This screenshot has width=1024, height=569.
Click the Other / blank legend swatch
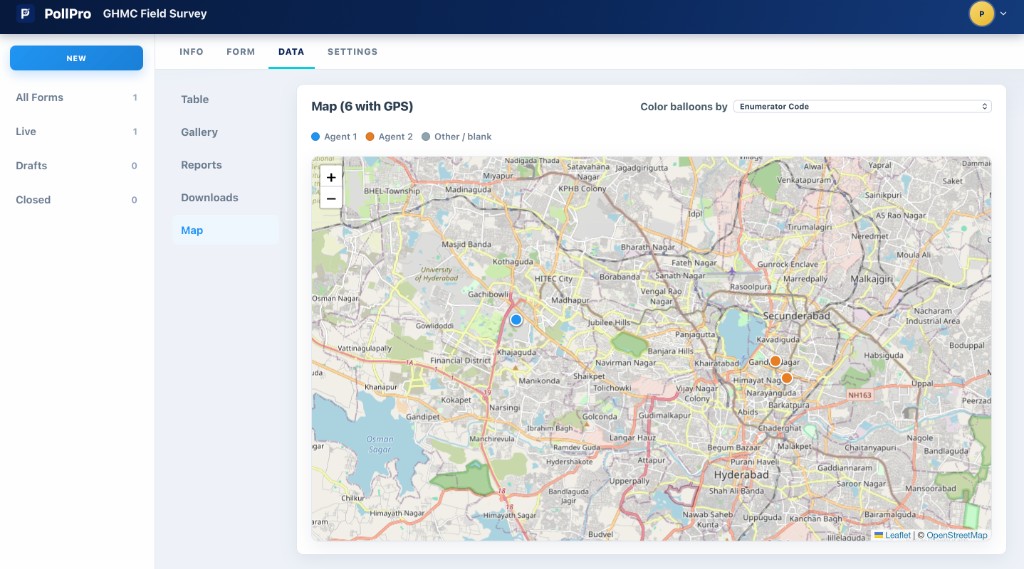tap(426, 137)
